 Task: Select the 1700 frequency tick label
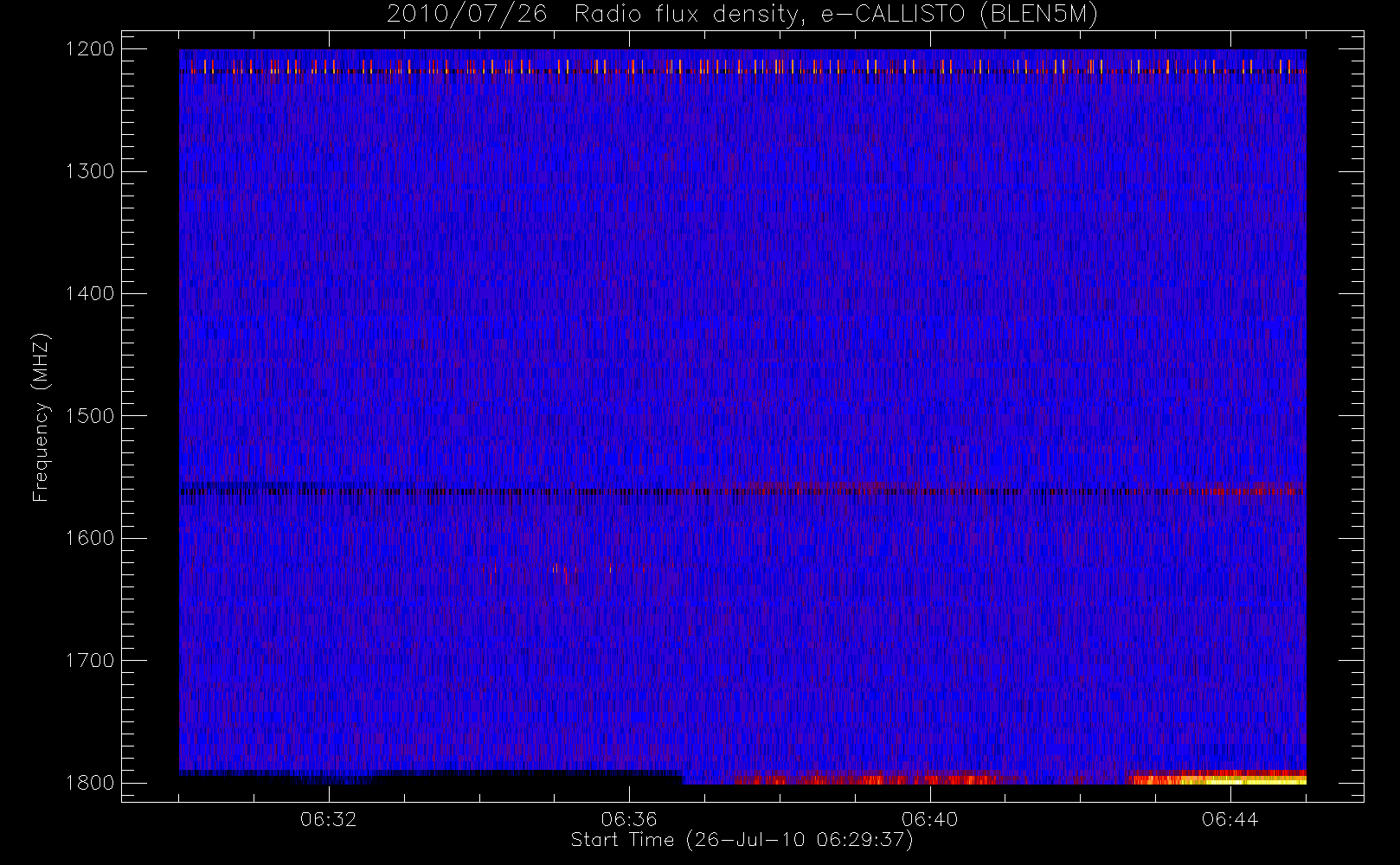point(90,660)
